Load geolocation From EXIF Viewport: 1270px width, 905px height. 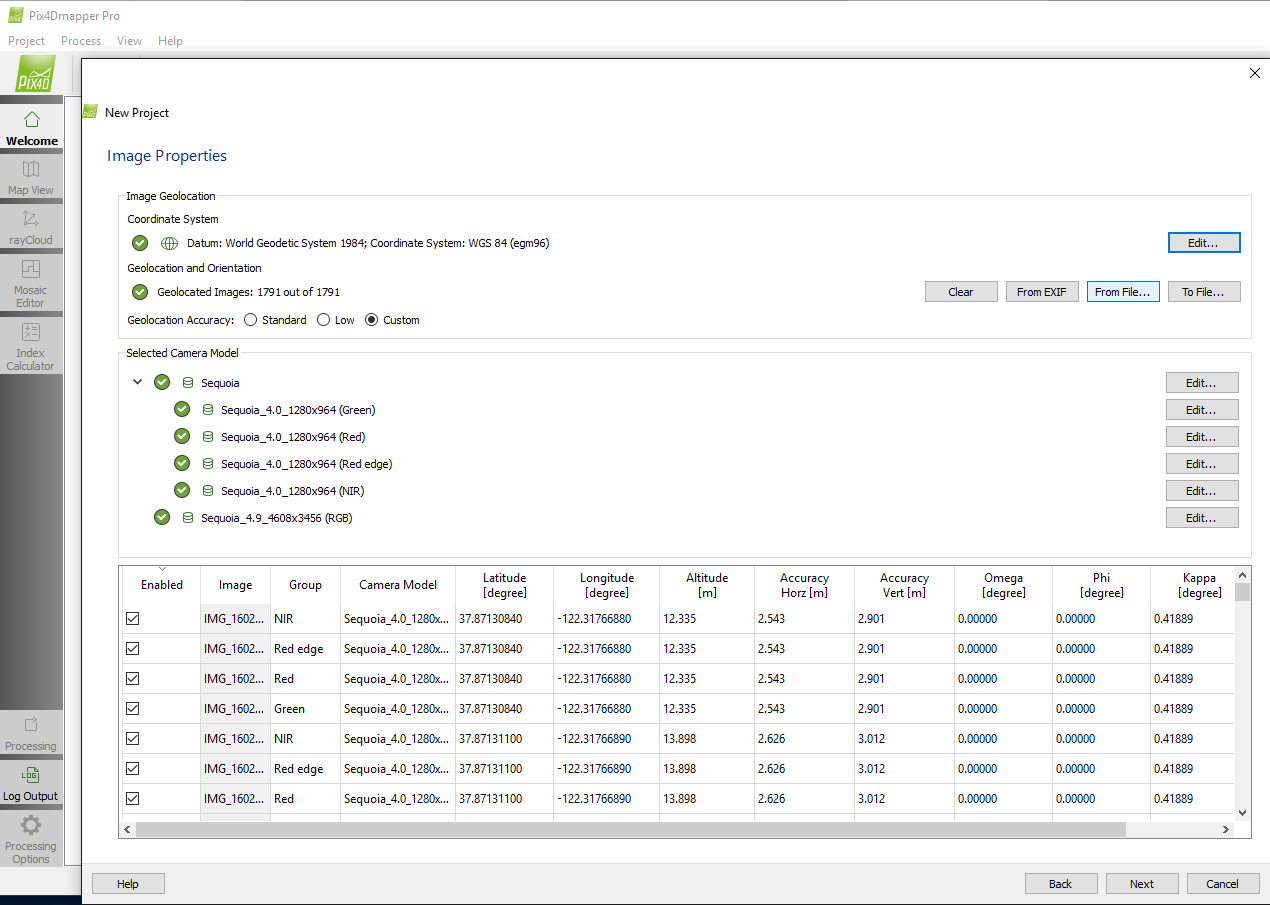point(1042,292)
